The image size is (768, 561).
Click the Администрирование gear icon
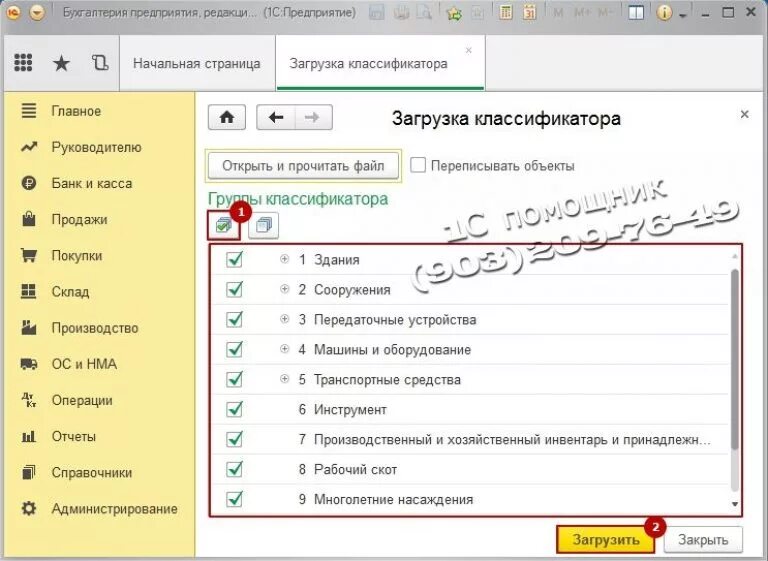click(x=29, y=509)
